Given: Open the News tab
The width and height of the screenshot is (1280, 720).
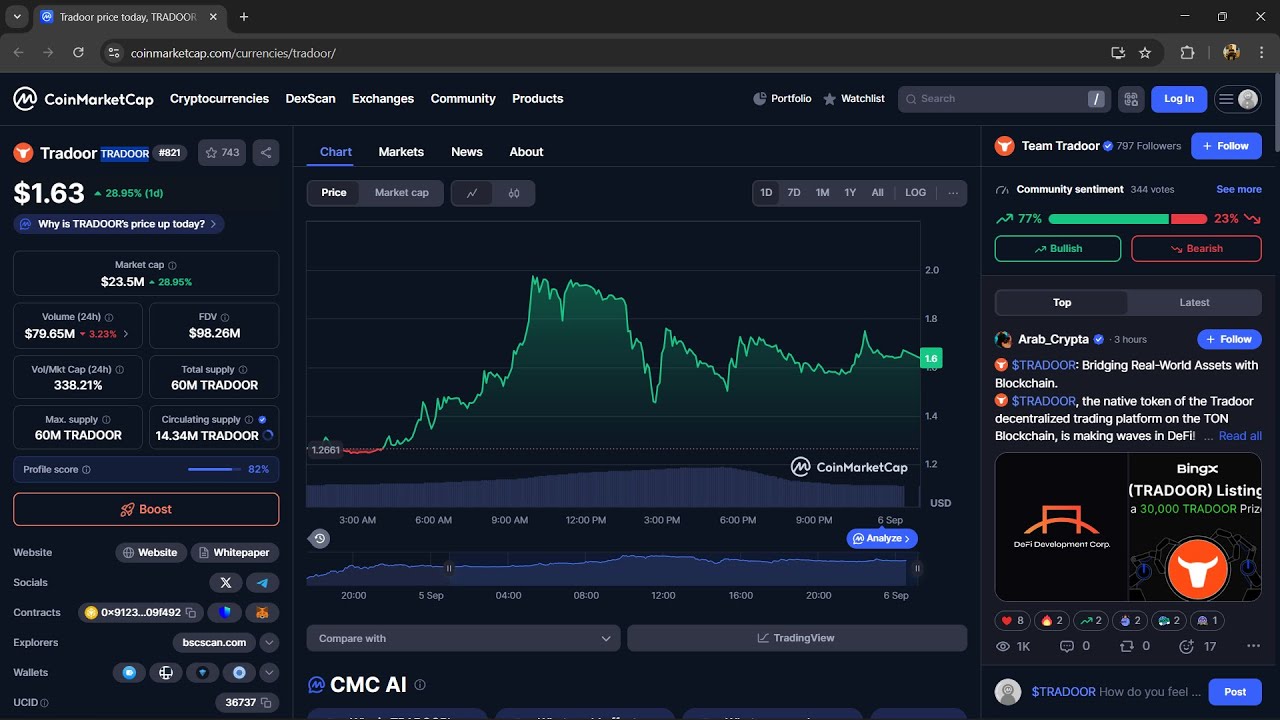Looking at the screenshot, I should pyautogui.click(x=467, y=152).
